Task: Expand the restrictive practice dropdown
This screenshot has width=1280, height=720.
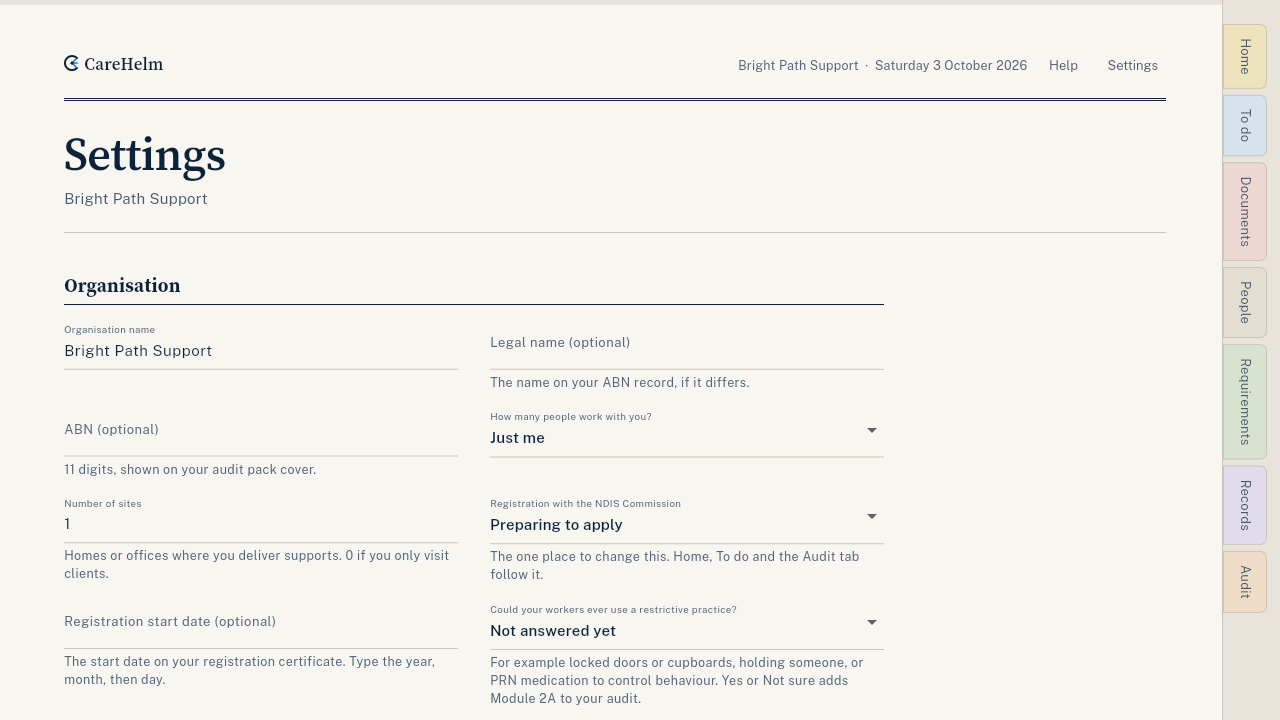Action: [687, 625]
